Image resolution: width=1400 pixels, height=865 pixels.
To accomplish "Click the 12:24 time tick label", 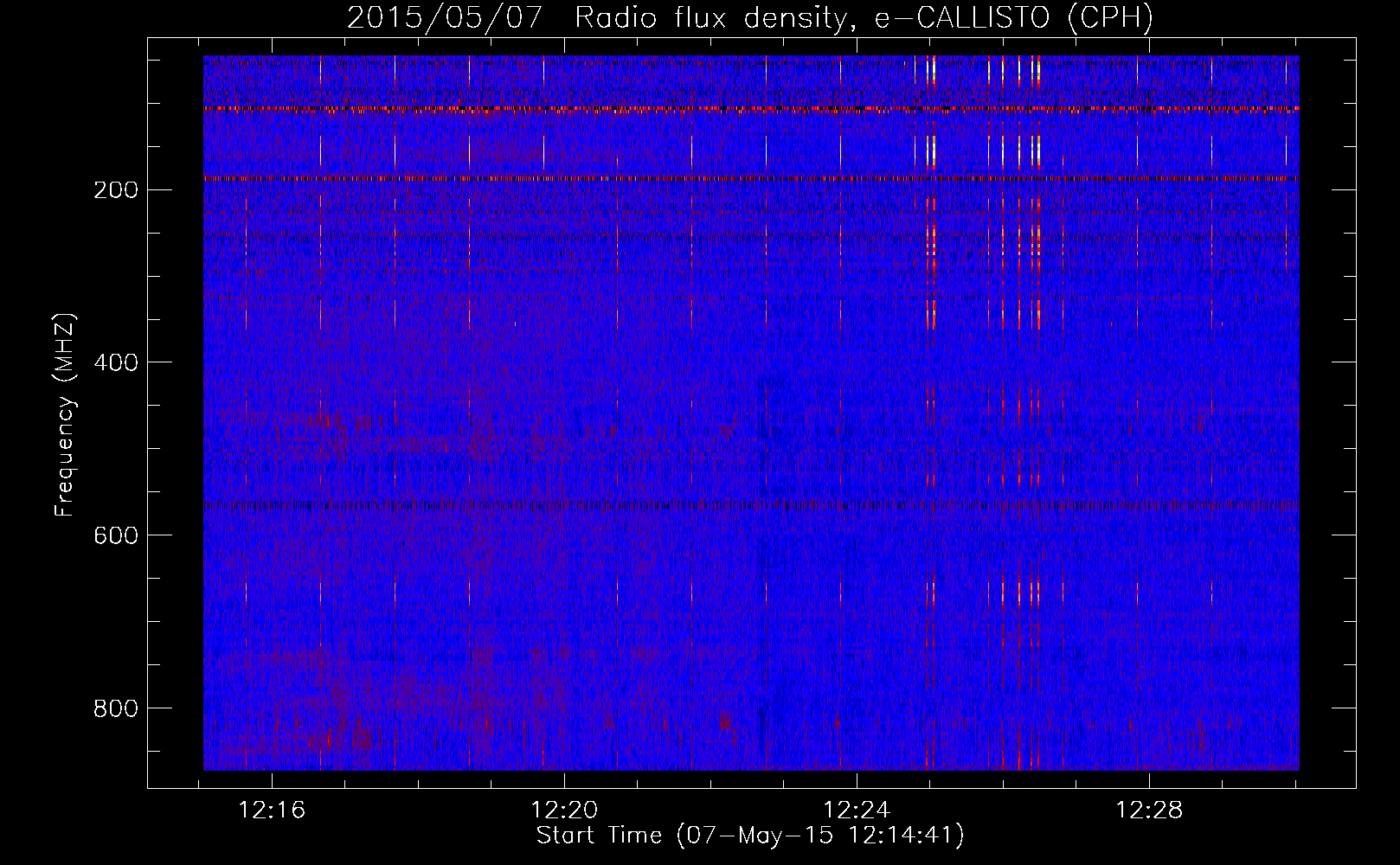I will (857, 811).
